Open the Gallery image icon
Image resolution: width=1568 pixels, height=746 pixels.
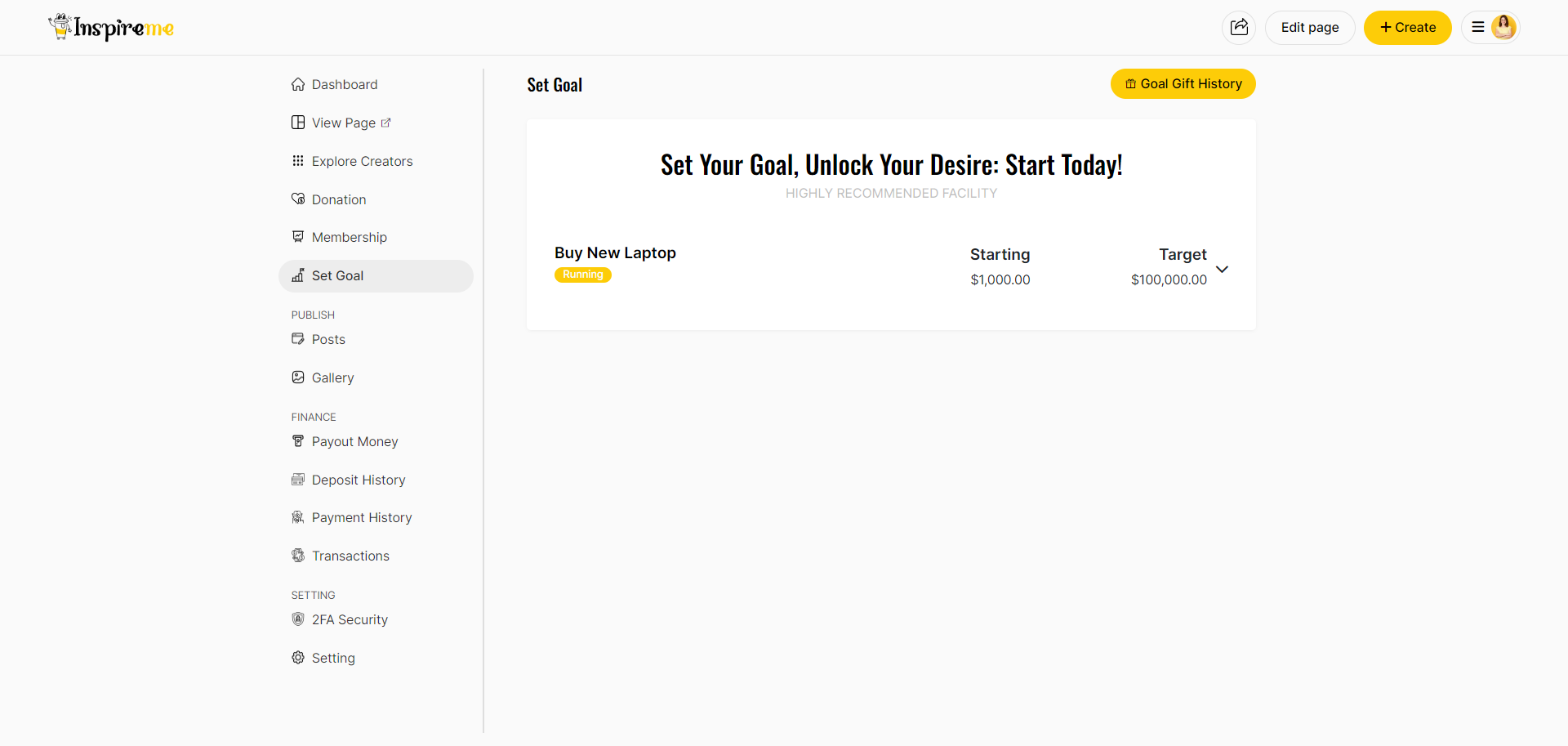pyautogui.click(x=298, y=377)
